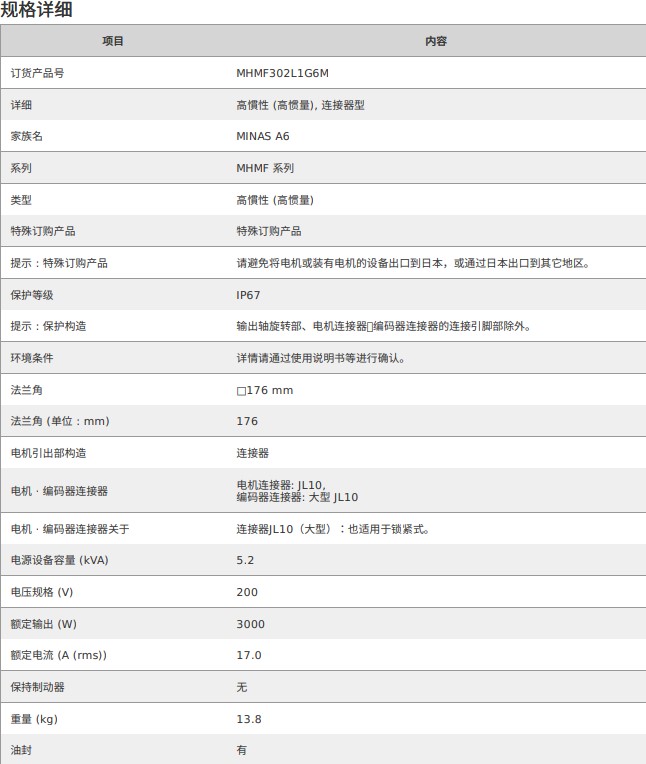
Task: Select the 'MHMF 系列' value
Action: tap(266, 168)
